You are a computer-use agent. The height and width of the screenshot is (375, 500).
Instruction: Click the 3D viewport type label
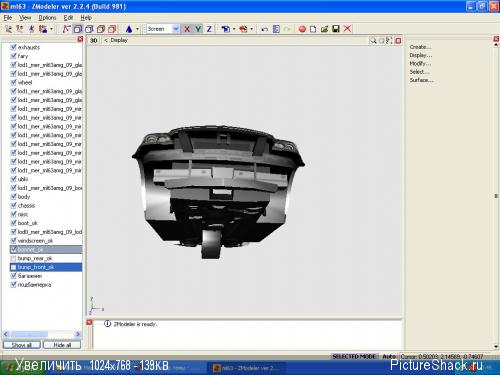(x=94, y=40)
